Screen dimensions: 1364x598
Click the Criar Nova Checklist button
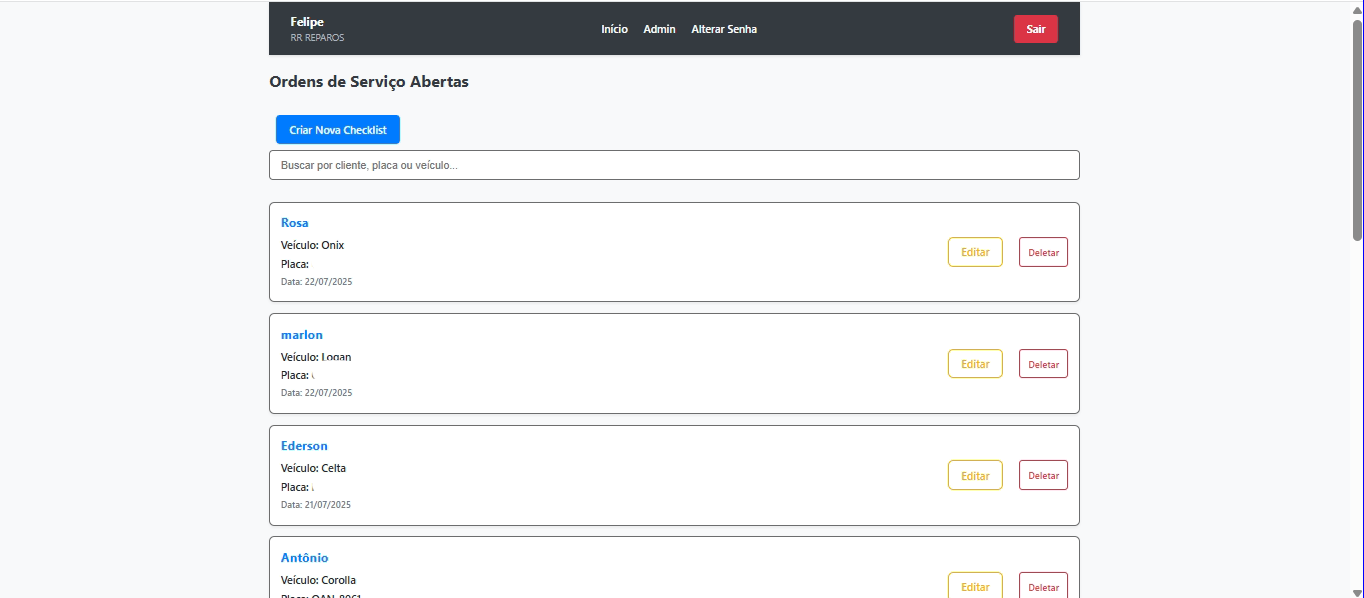338,130
